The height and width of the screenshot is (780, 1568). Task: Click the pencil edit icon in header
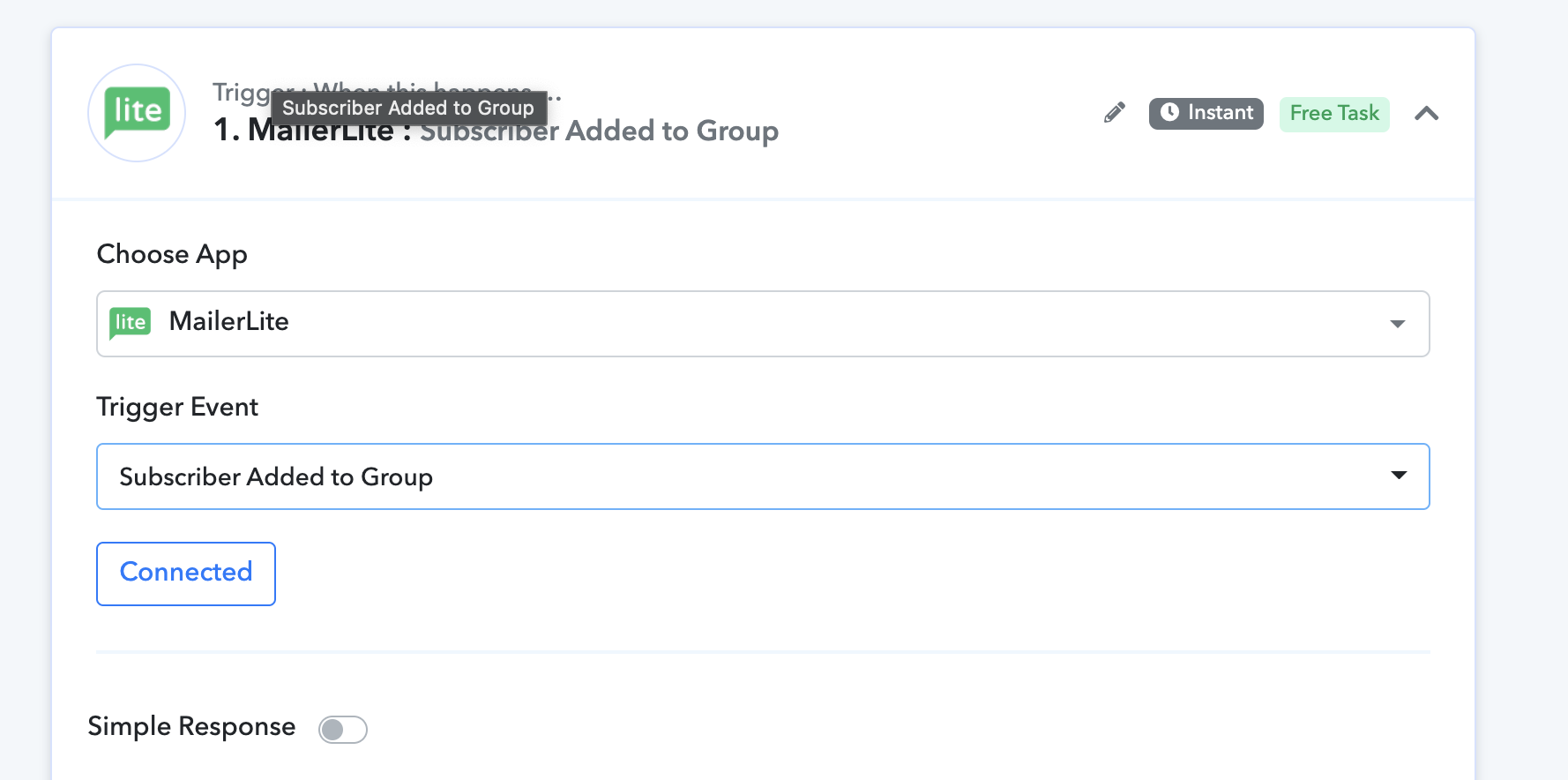click(x=1115, y=113)
